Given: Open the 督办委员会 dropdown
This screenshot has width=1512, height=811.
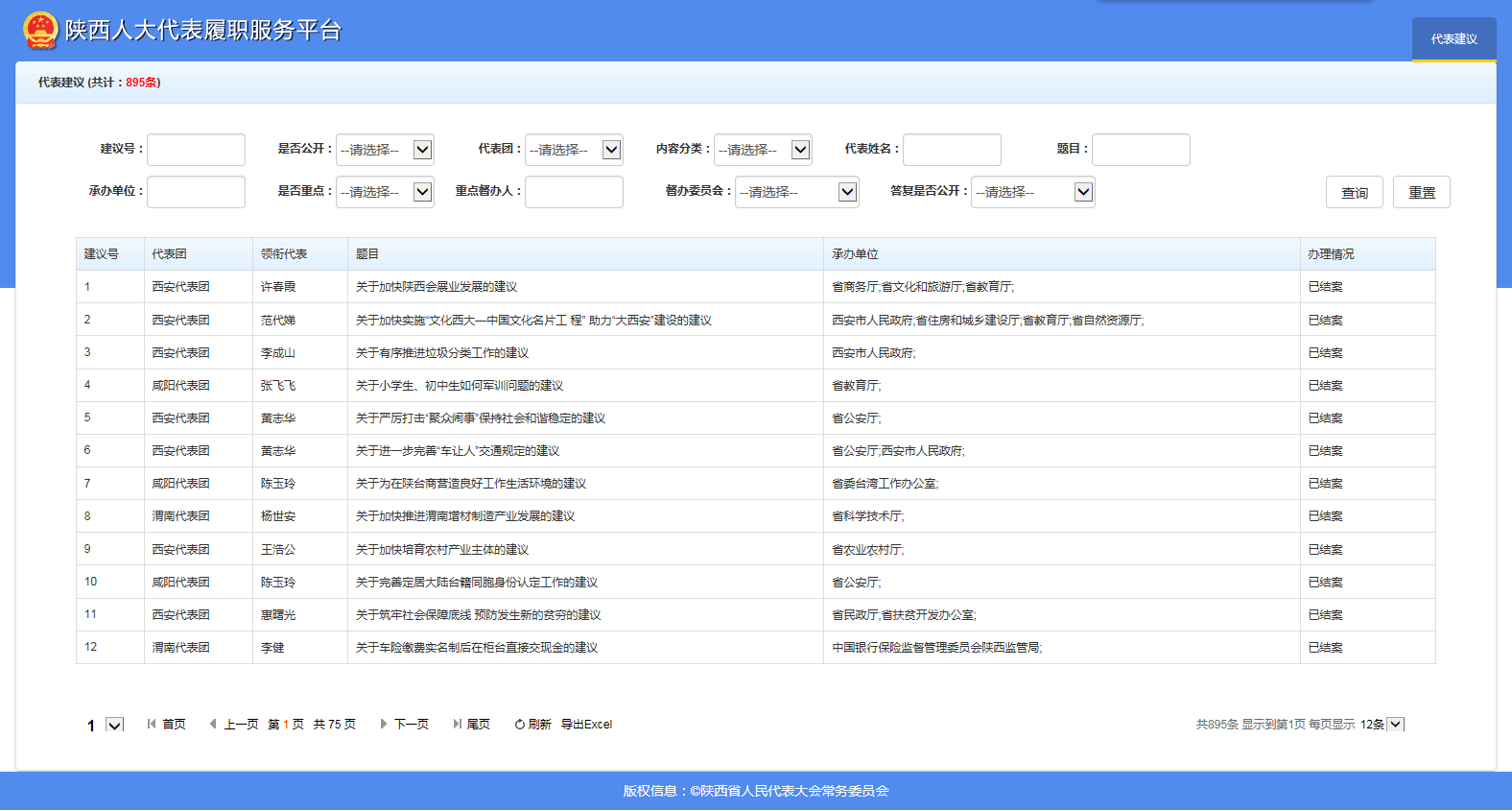Looking at the screenshot, I should pos(797,192).
